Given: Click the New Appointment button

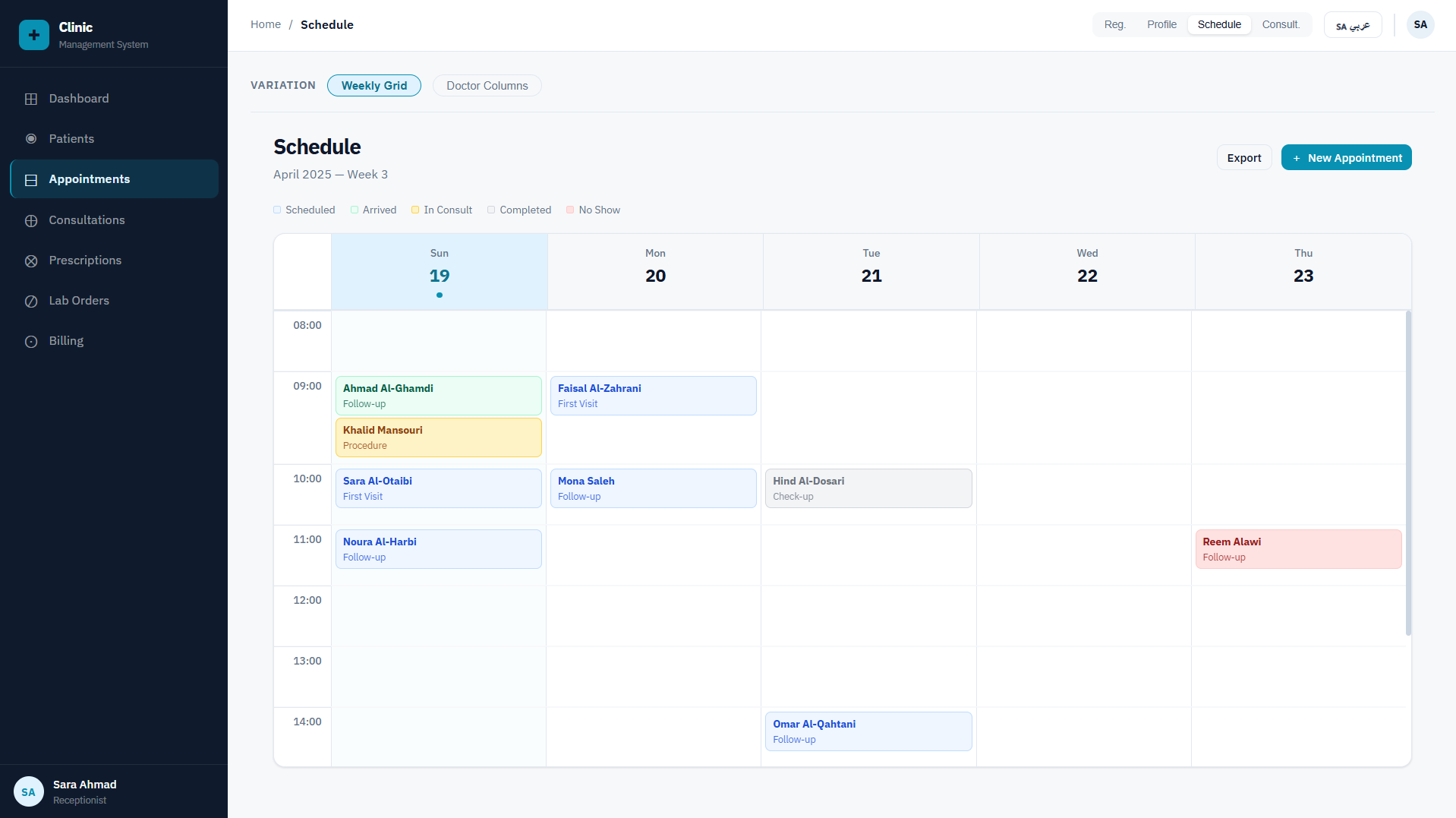Looking at the screenshot, I should click(1346, 157).
